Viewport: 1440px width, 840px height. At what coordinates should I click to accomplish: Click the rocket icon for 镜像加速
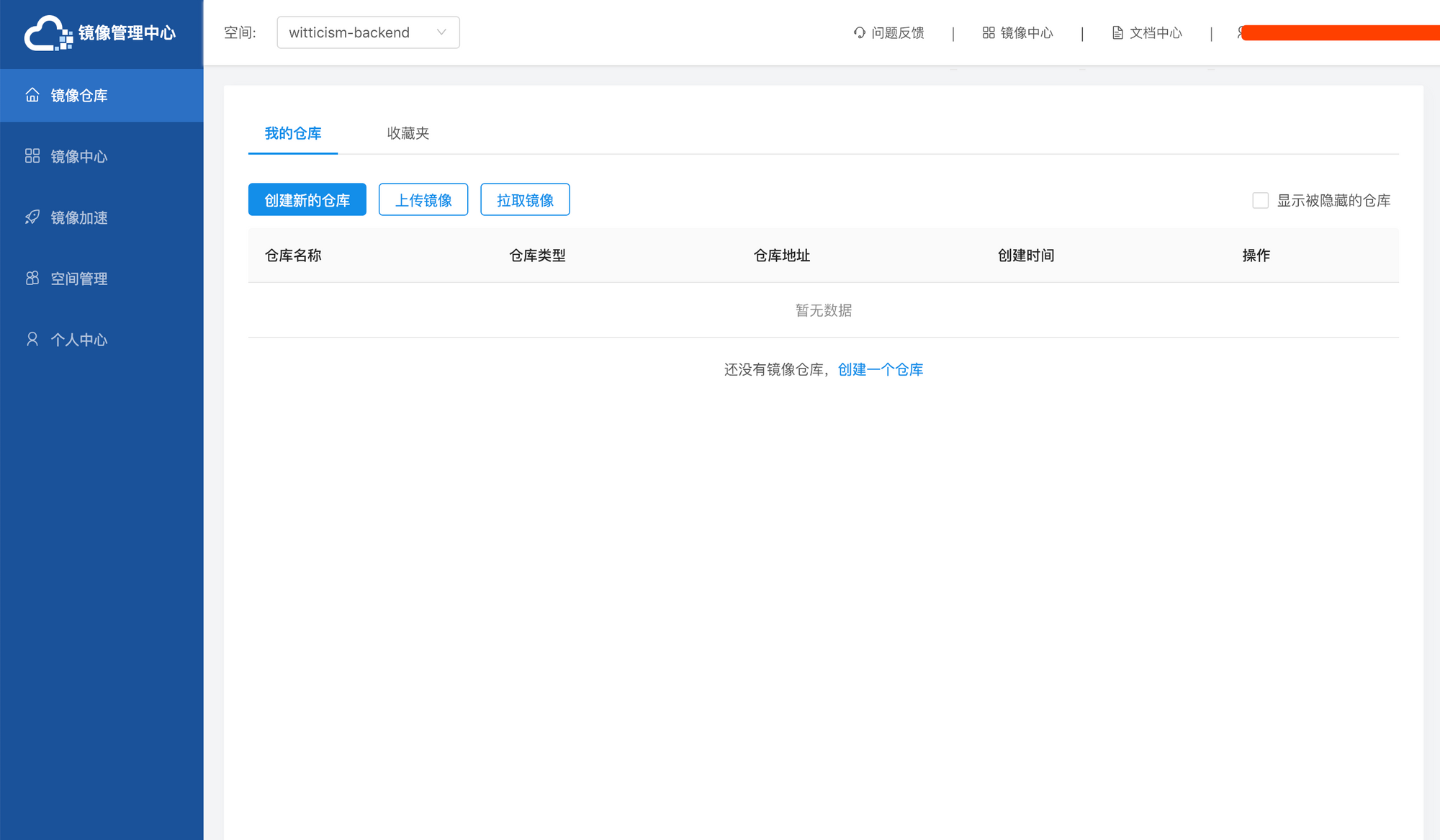tap(32, 217)
